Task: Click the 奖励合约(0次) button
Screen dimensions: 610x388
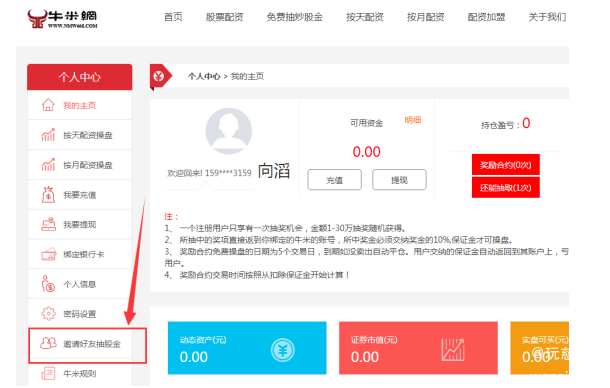Action: [x=506, y=165]
